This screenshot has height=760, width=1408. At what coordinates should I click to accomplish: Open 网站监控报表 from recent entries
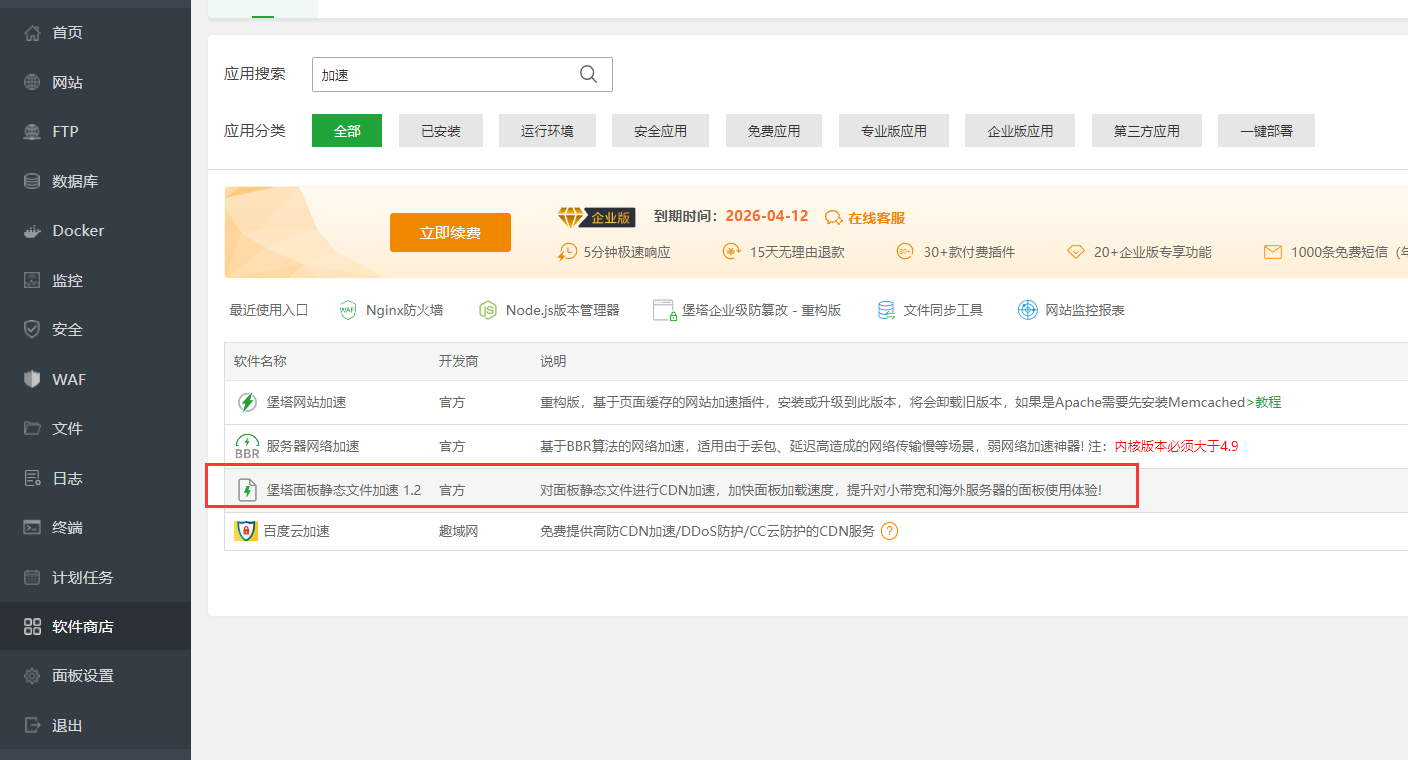1085,310
